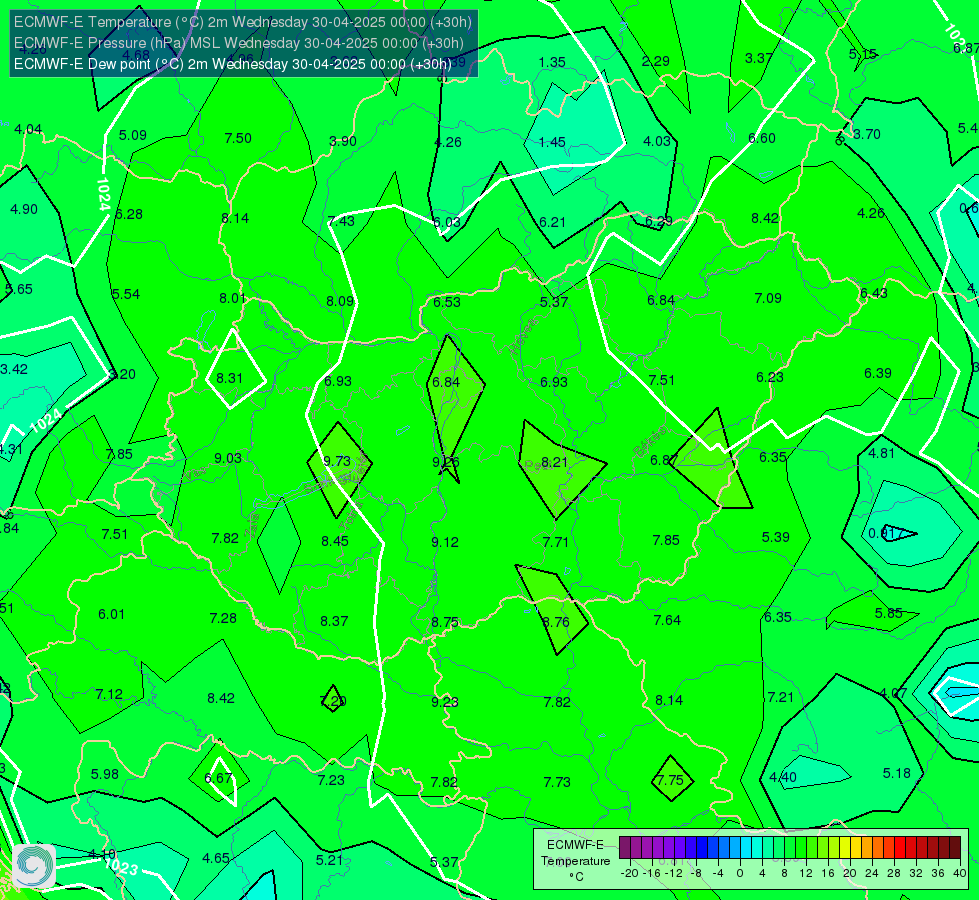Click the 8.75 grid value
The width and height of the screenshot is (979, 900).
445,623
